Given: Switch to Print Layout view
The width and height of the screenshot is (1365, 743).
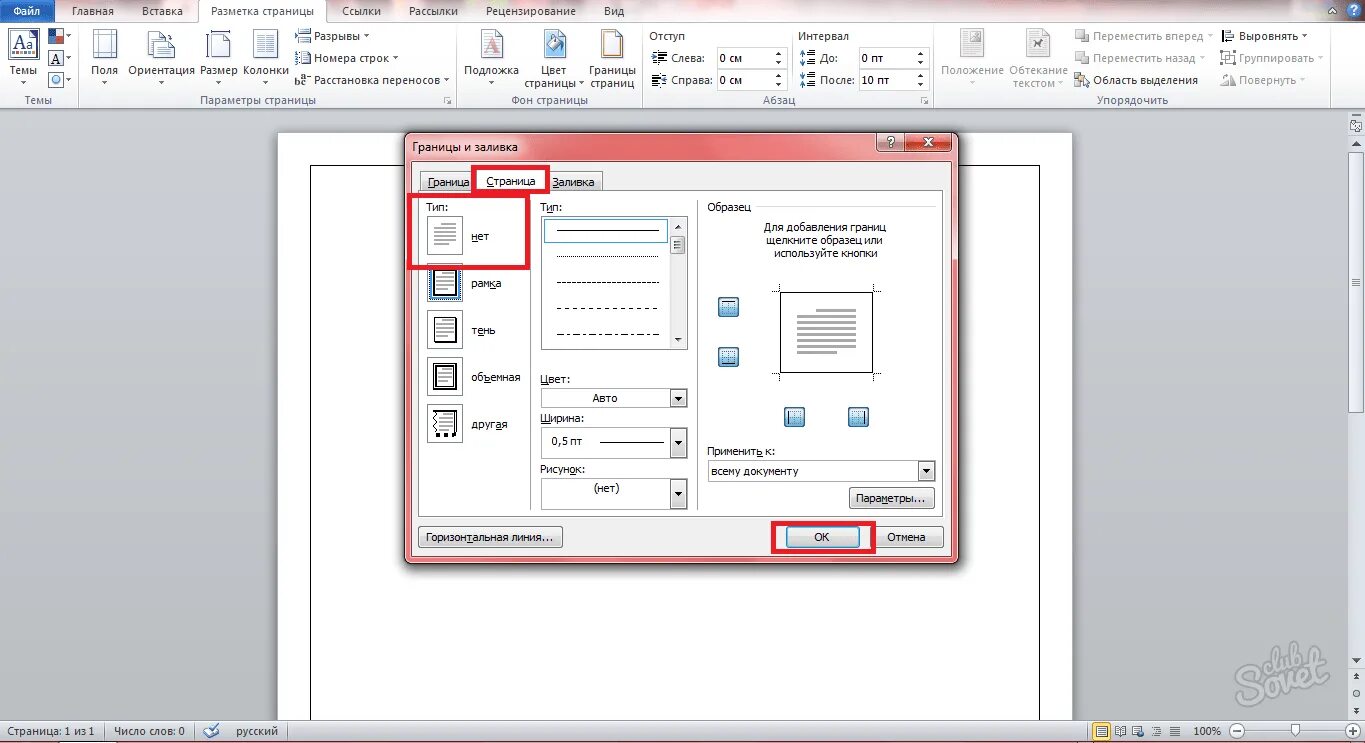Looking at the screenshot, I should (x=1101, y=731).
